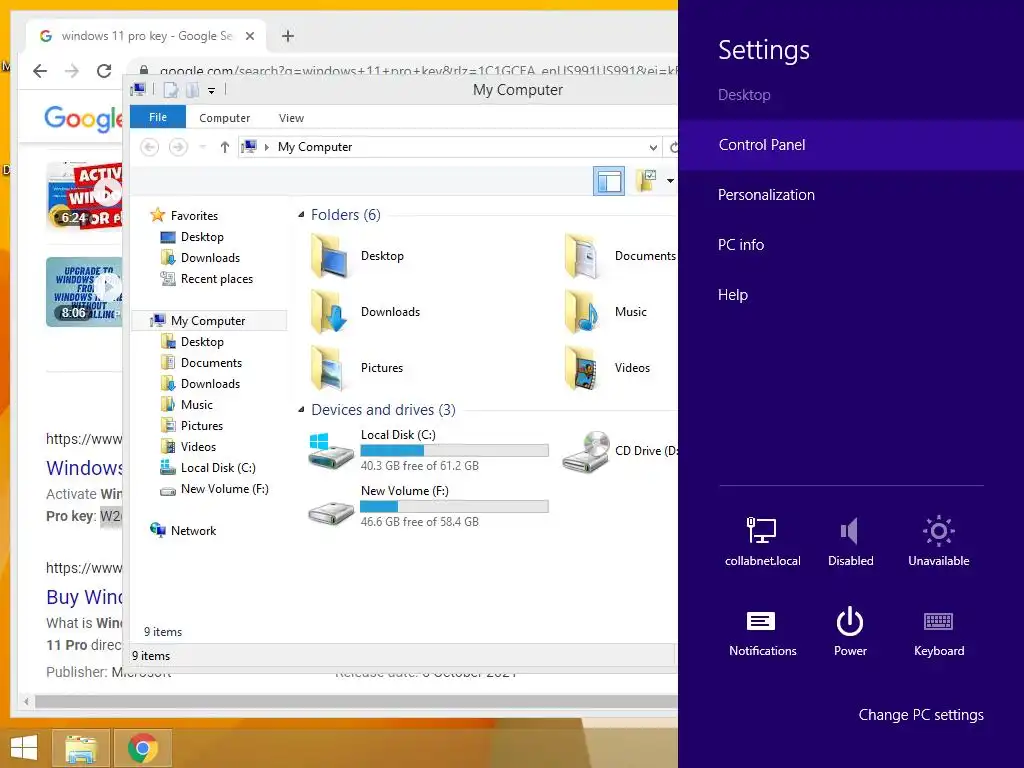Image resolution: width=1024 pixels, height=768 pixels.
Task: Select New Volume (F:) drive icon
Action: pos(331,512)
